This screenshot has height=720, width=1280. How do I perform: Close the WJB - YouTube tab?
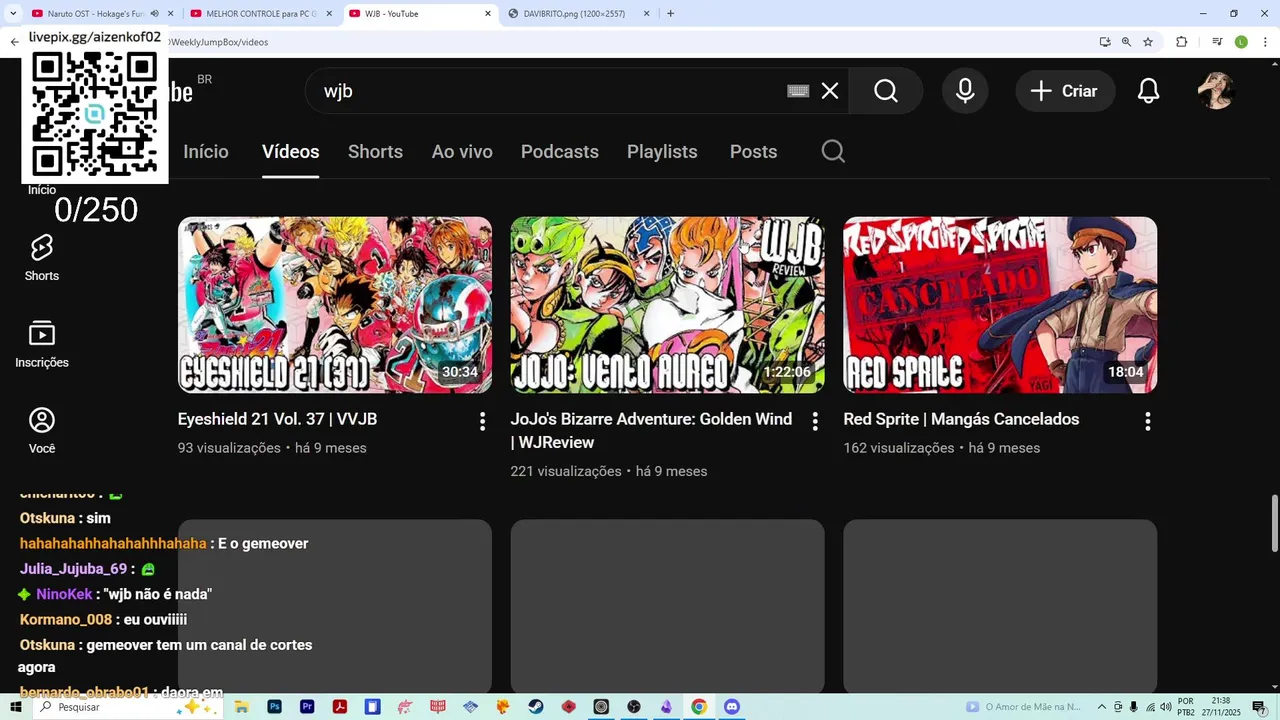coord(488,13)
